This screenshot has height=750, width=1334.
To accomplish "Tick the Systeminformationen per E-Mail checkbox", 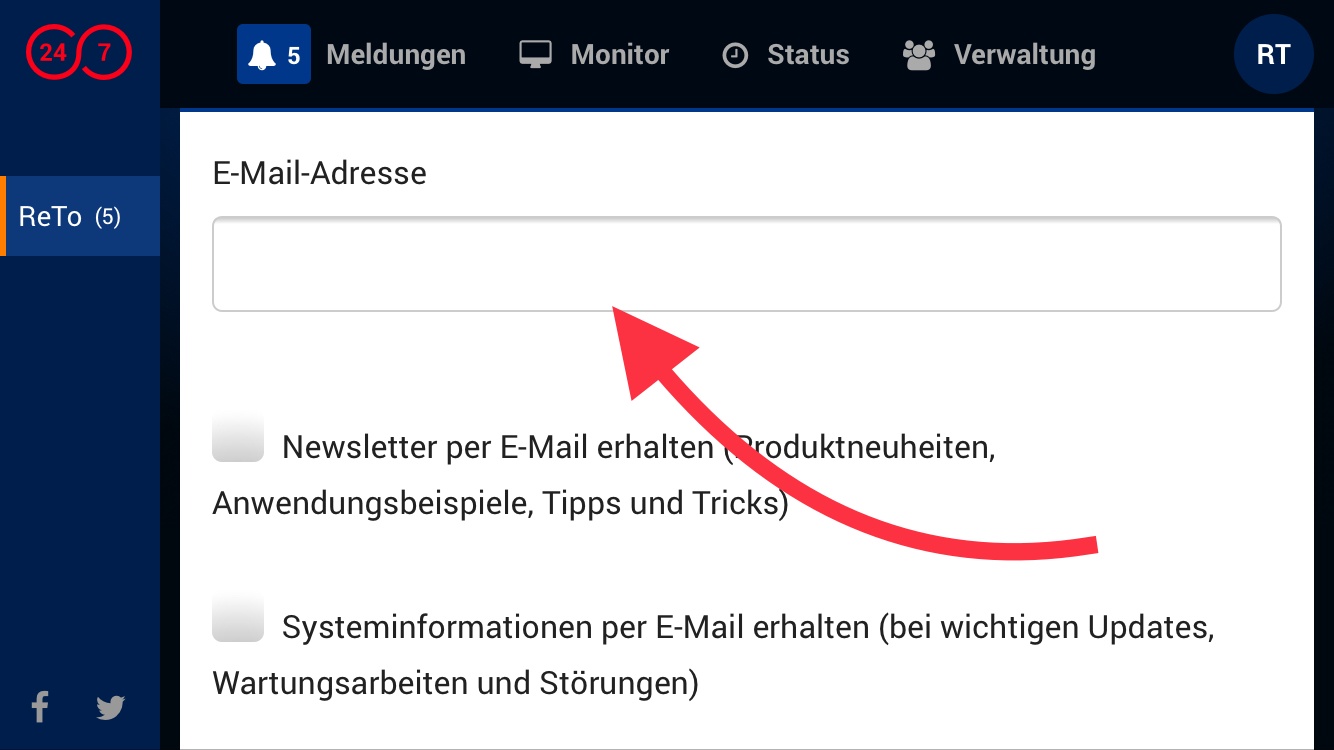I will (x=238, y=620).
